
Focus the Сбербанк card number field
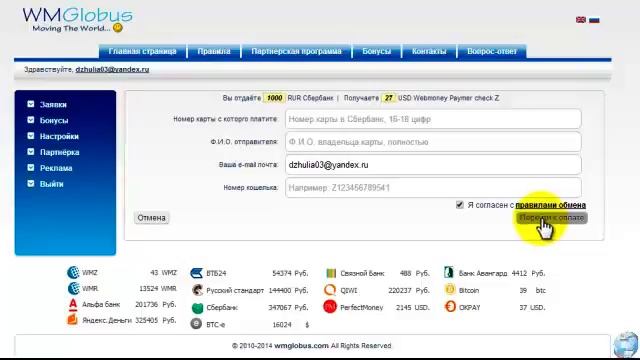433,119
